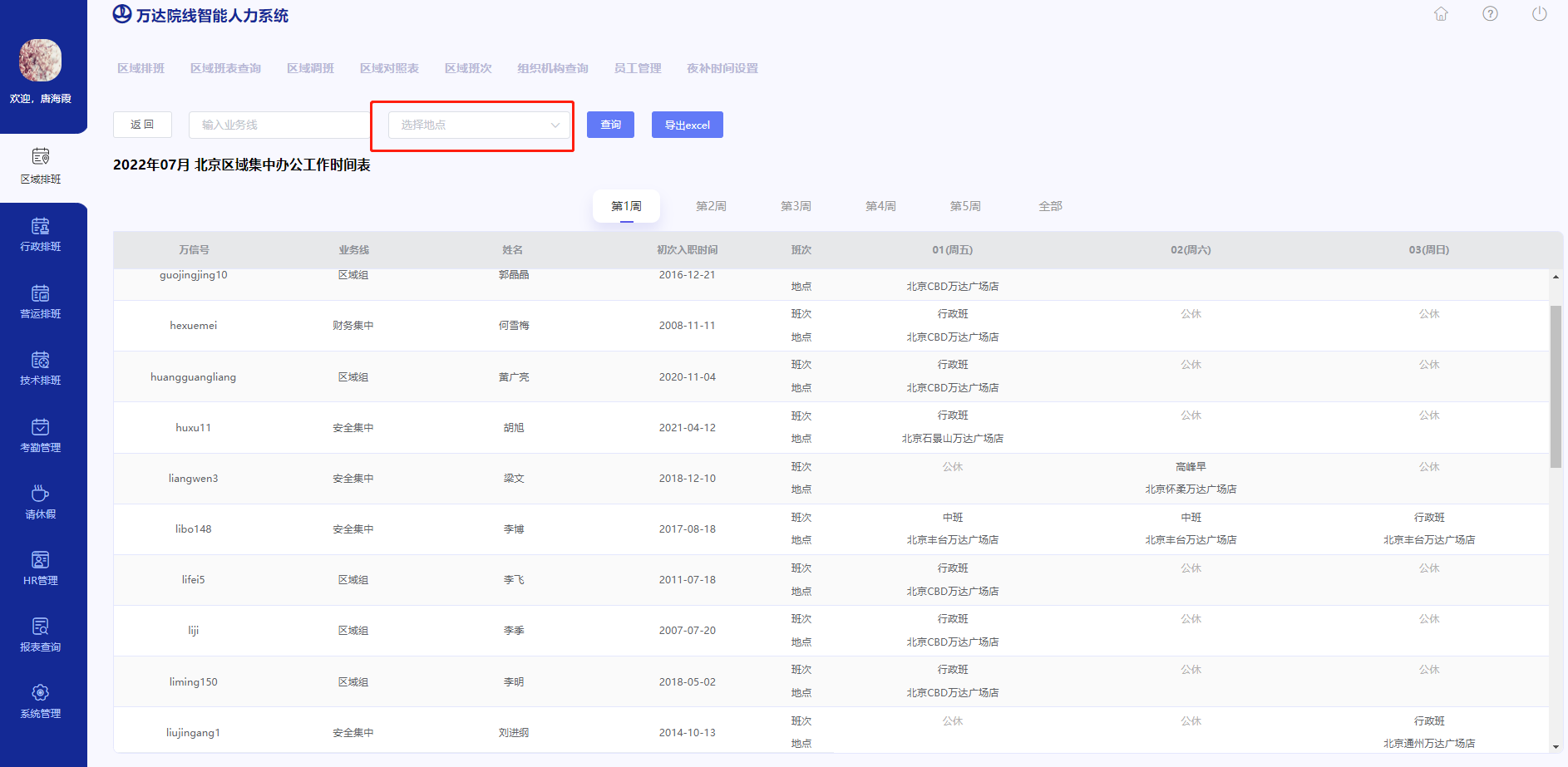The width and height of the screenshot is (1568, 767).
Task: Open 技术排班 sidebar icon
Action: 41,360
